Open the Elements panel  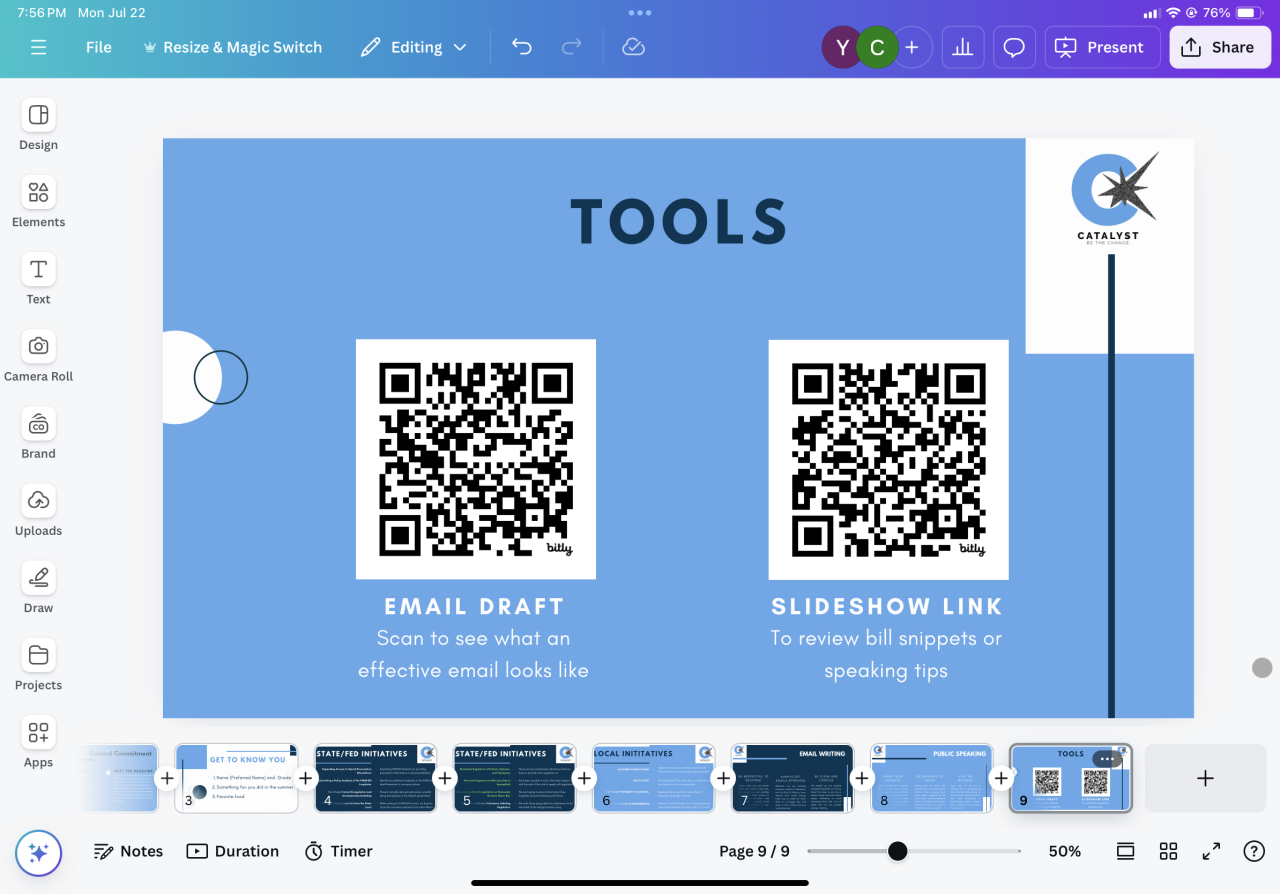pyautogui.click(x=38, y=203)
